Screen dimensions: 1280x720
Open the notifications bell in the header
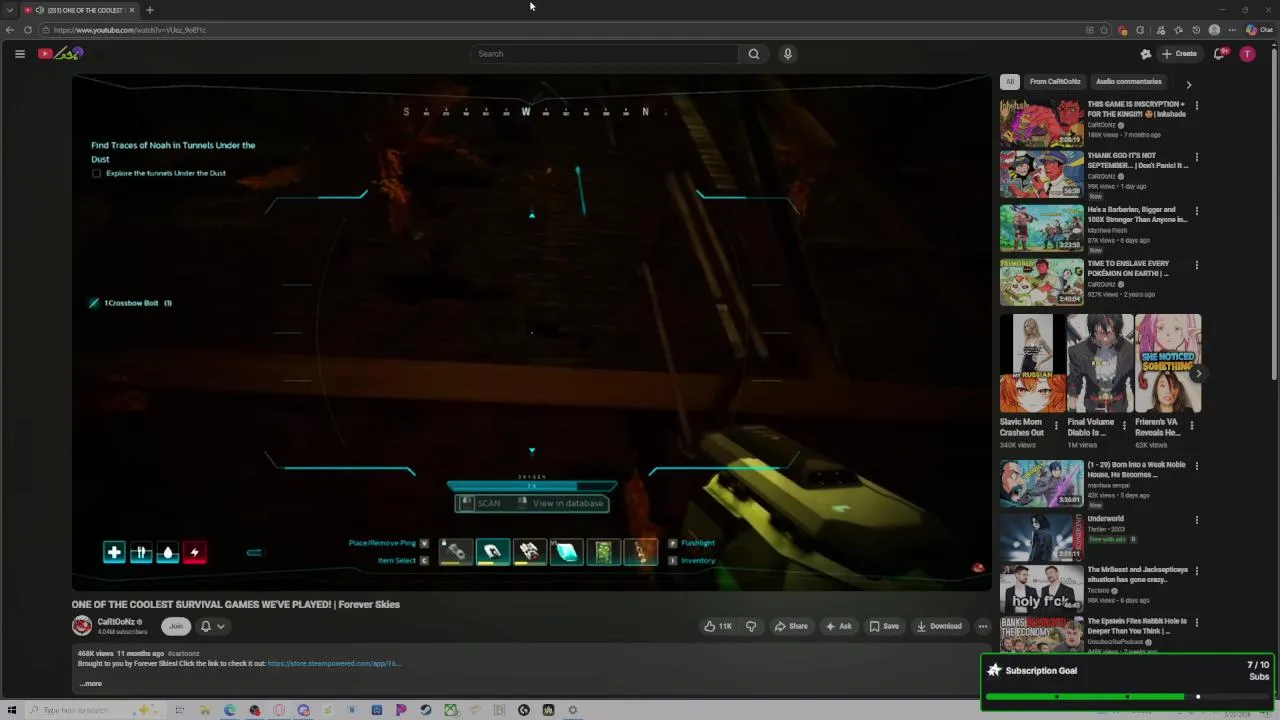click(x=1219, y=54)
